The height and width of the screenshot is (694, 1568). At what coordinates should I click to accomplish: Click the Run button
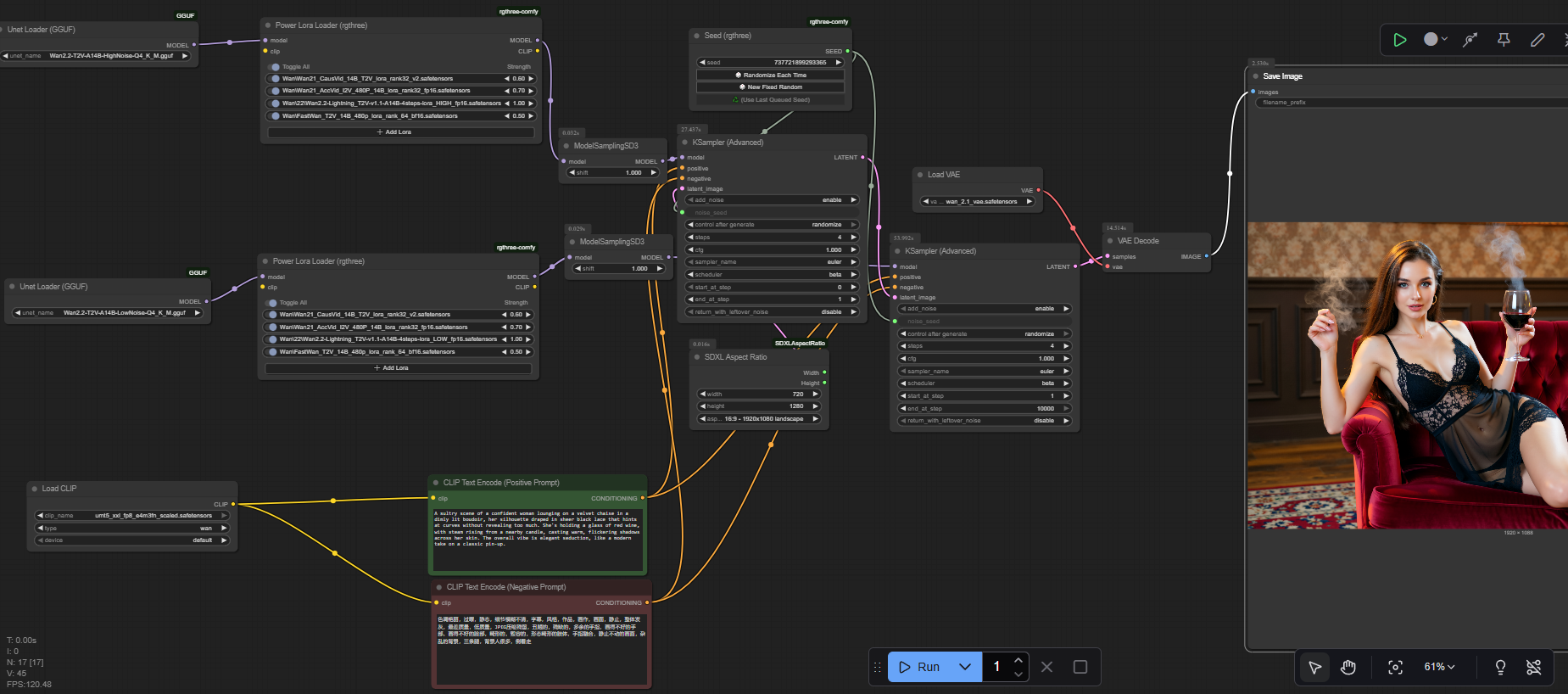(920, 667)
